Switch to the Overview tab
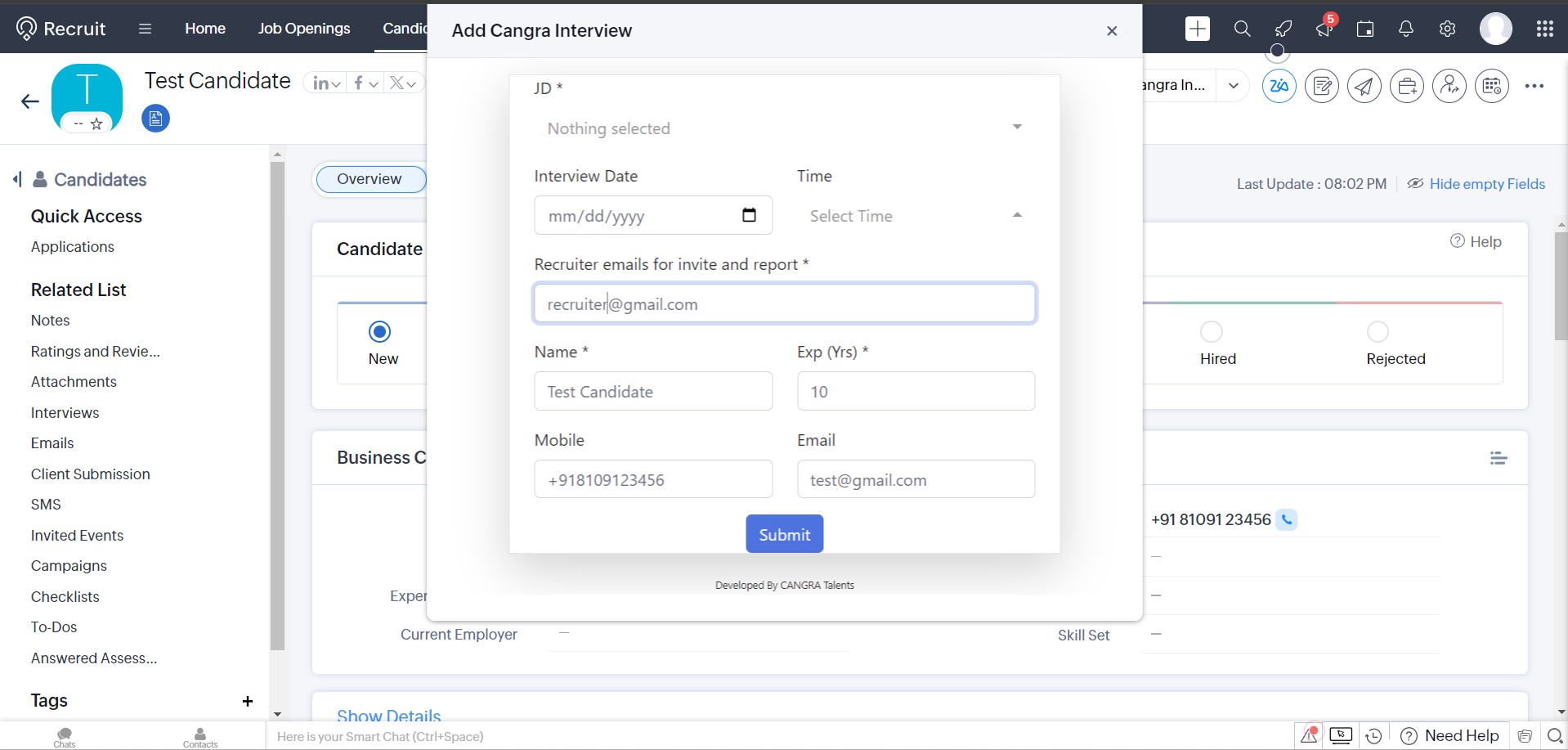This screenshot has width=1568, height=750. (x=370, y=179)
